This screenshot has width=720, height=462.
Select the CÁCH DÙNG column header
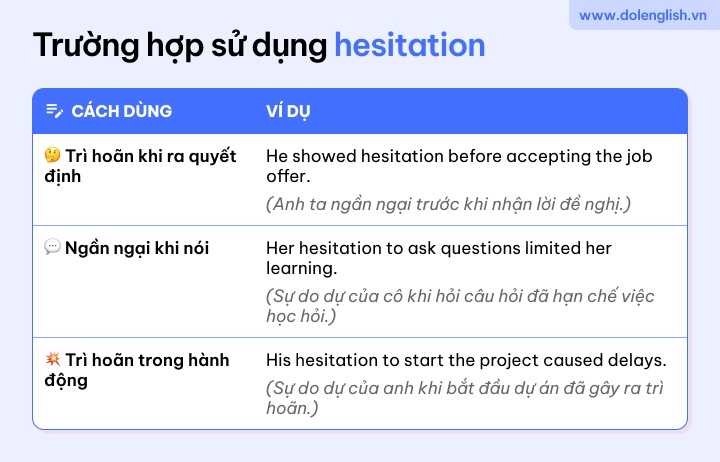pos(122,111)
